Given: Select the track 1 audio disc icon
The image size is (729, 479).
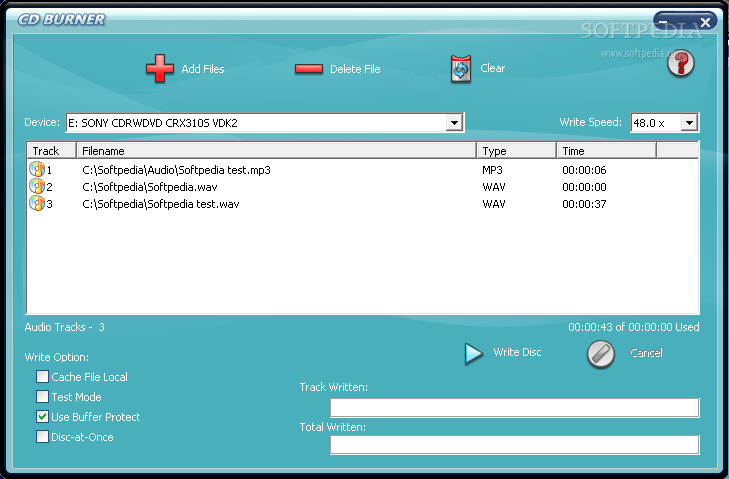Looking at the screenshot, I should click(37, 169).
